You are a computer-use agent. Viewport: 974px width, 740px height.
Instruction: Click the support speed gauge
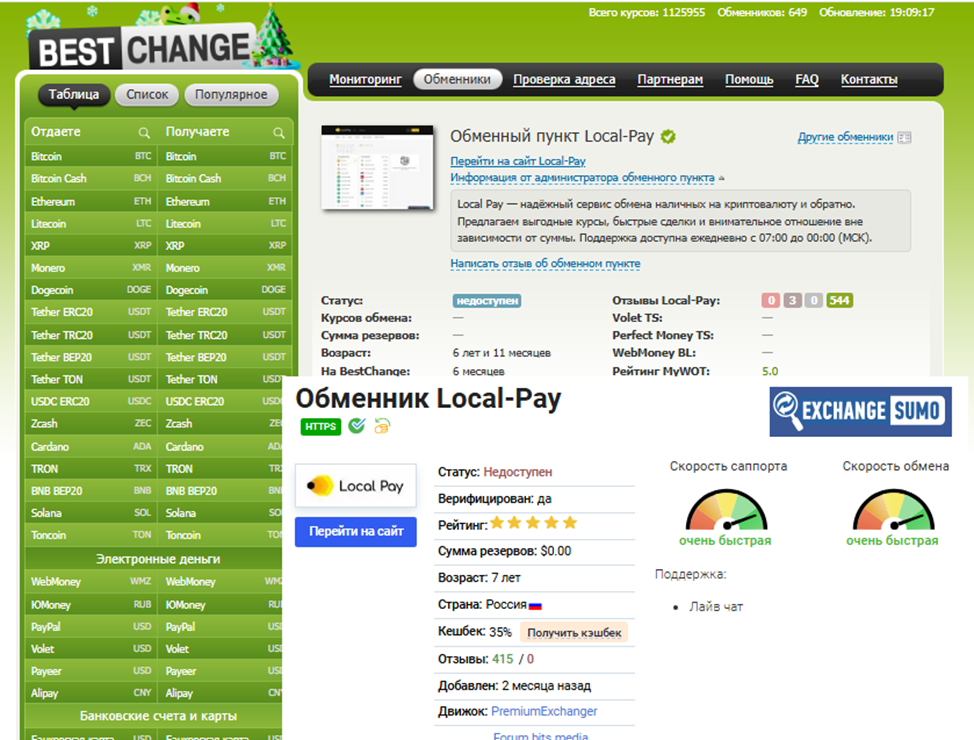tap(726, 509)
